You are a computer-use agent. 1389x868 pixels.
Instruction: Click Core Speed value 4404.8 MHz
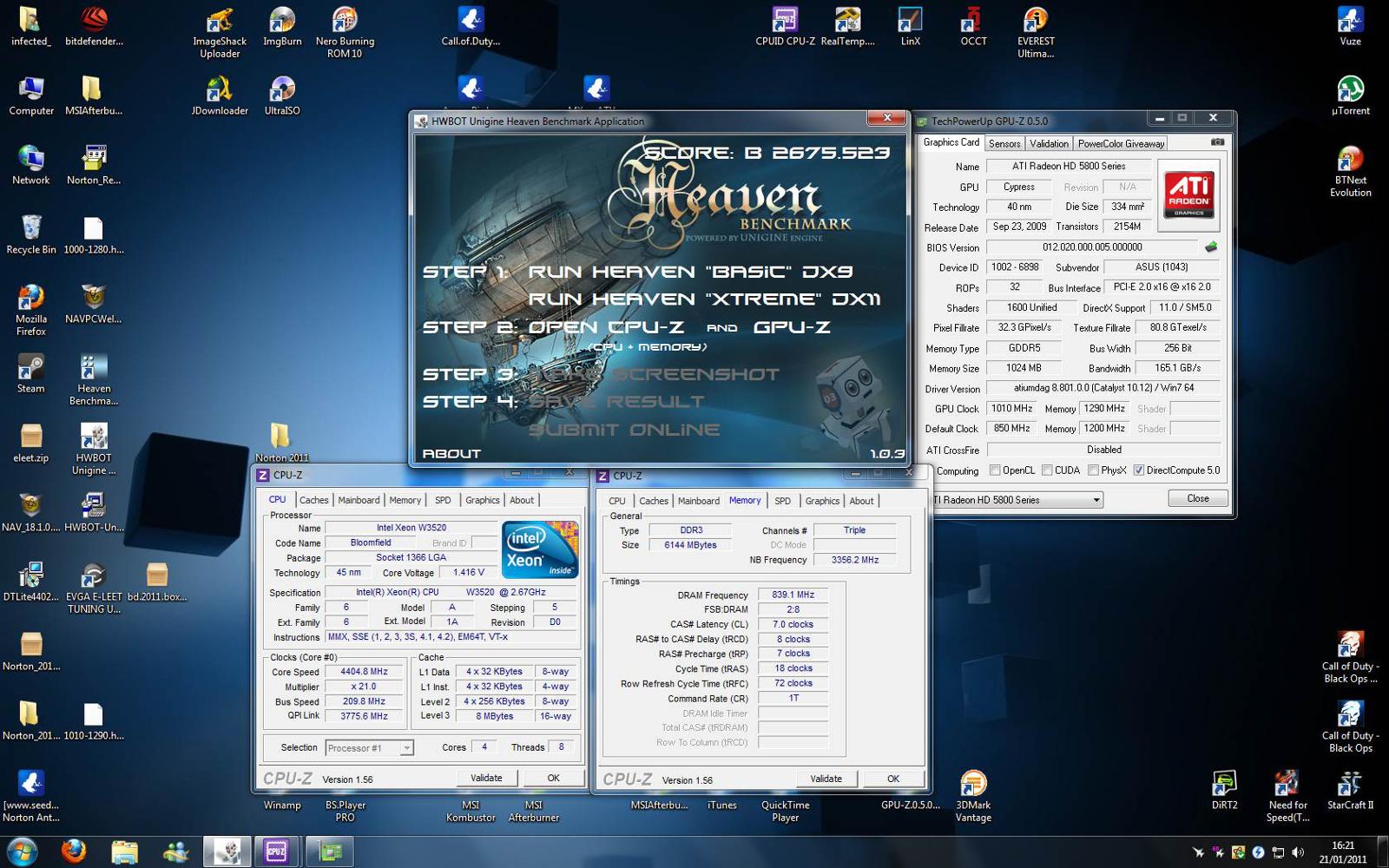tap(364, 672)
